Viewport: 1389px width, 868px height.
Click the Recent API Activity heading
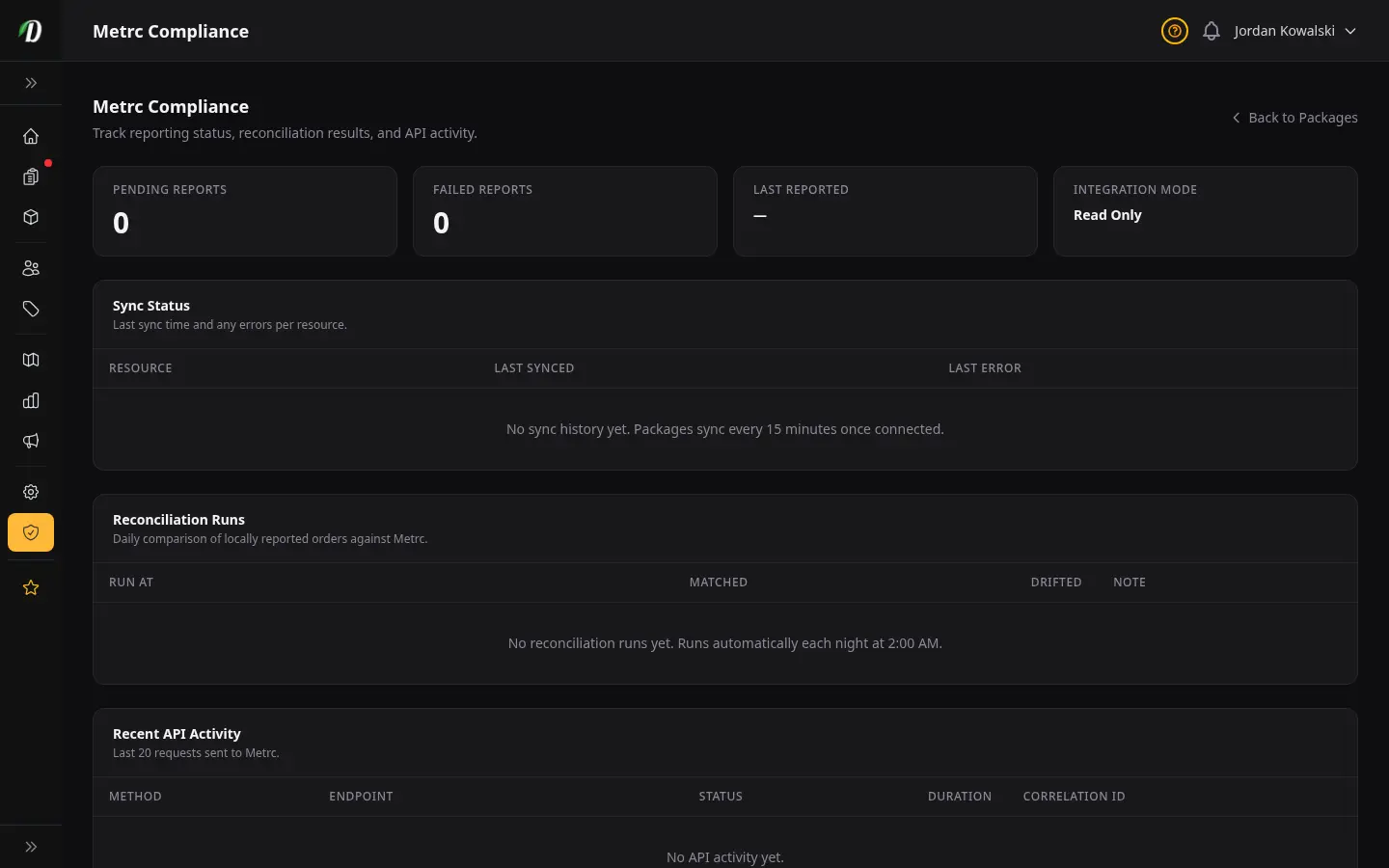(x=177, y=734)
